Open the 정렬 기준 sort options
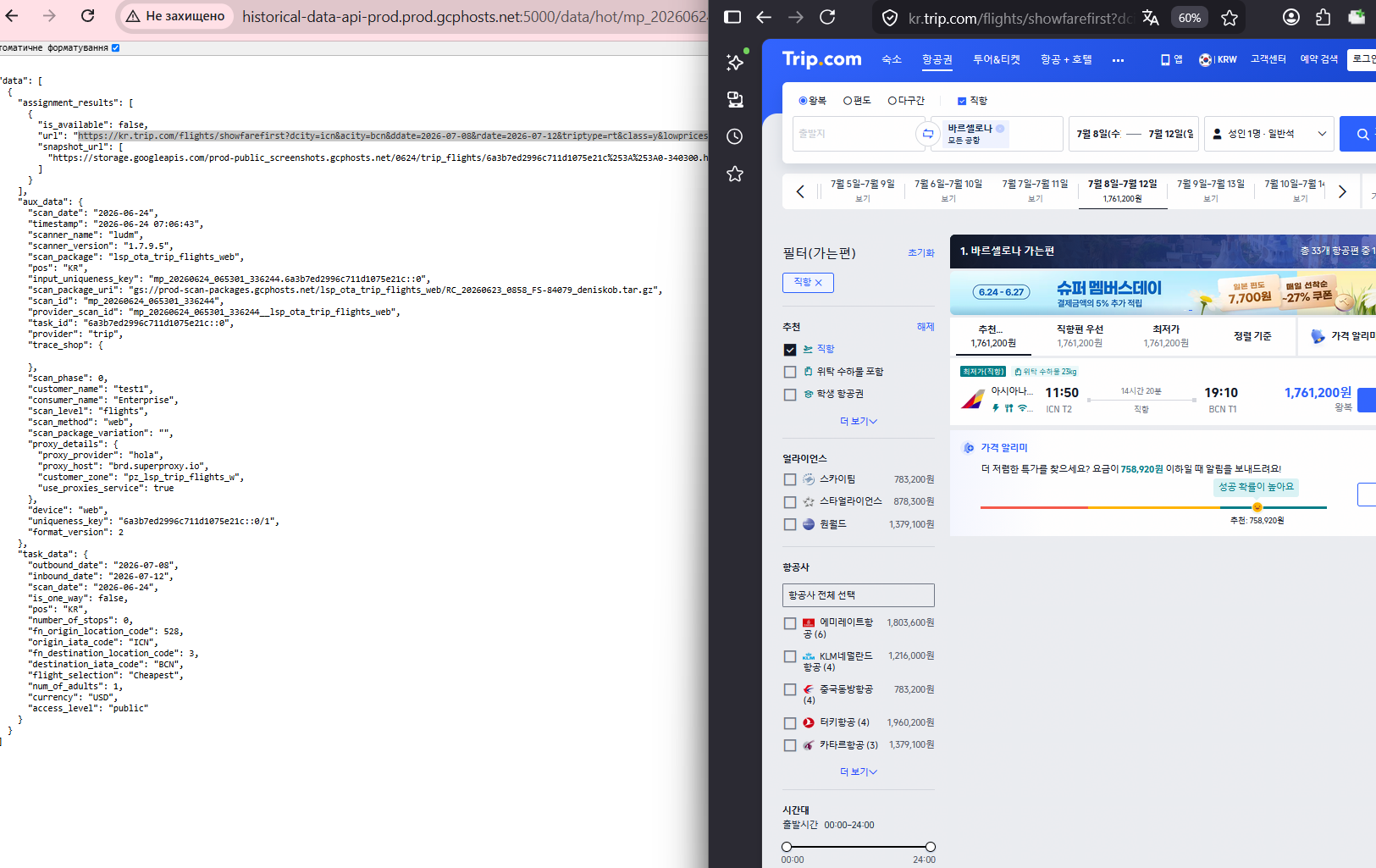Image resolution: width=1376 pixels, height=868 pixels. point(1252,336)
